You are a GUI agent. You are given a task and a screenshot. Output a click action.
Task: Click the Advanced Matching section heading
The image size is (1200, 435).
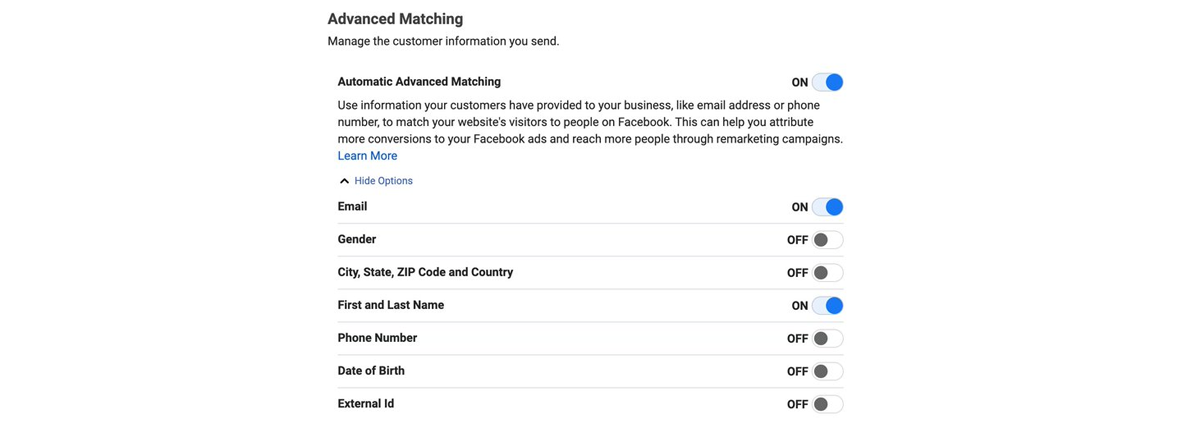pos(395,19)
